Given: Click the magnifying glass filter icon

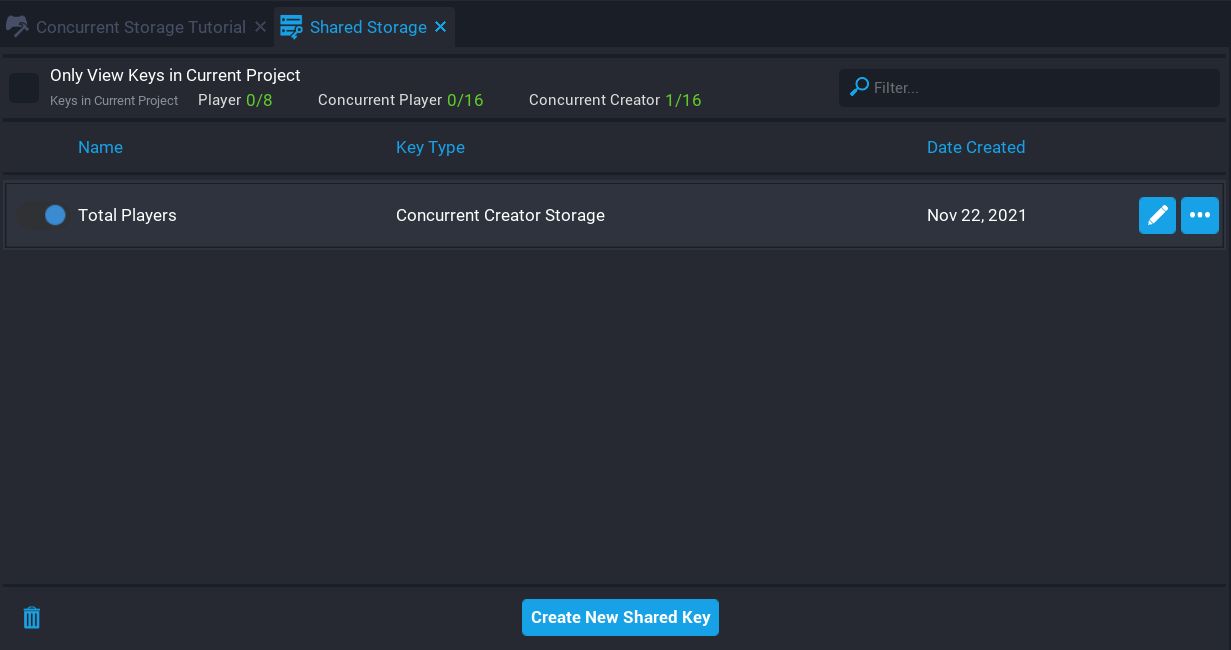Looking at the screenshot, I should click(859, 87).
